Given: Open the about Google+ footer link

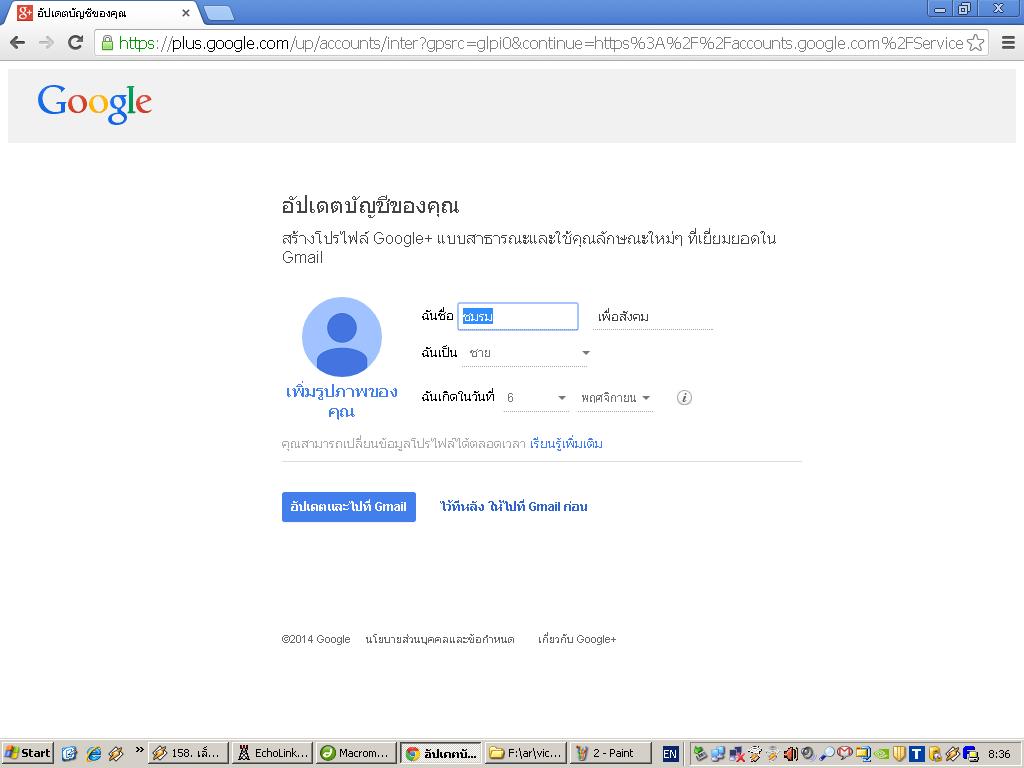Looking at the screenshot, I should point(577,639).
